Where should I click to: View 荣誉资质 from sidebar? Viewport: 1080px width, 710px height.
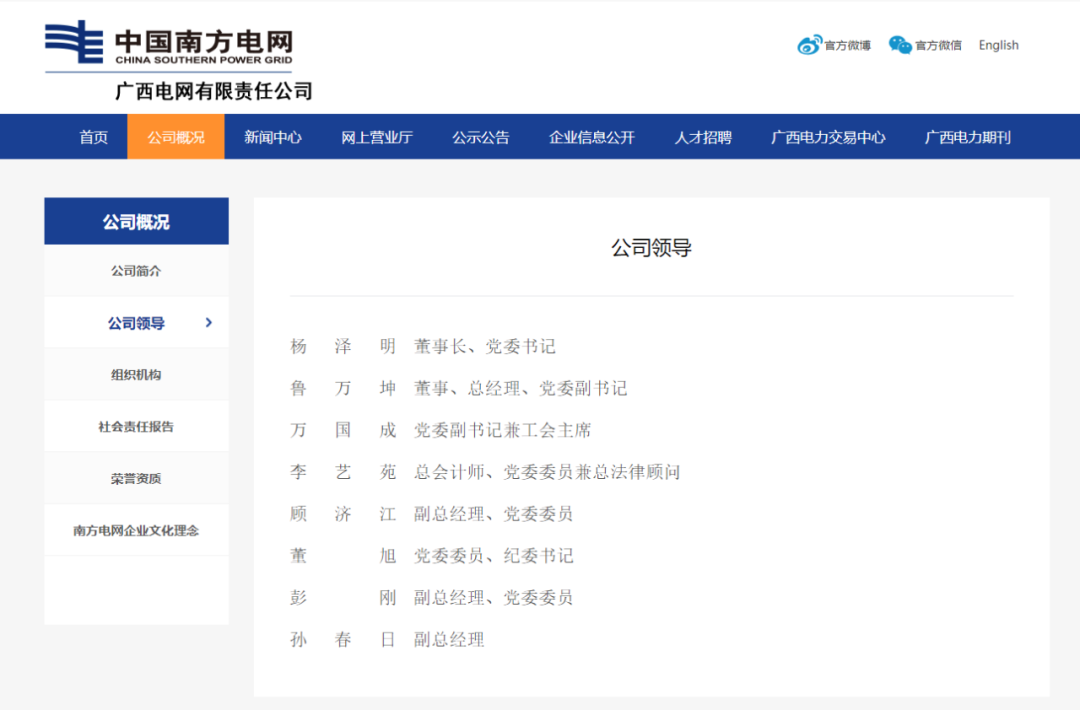136,479
